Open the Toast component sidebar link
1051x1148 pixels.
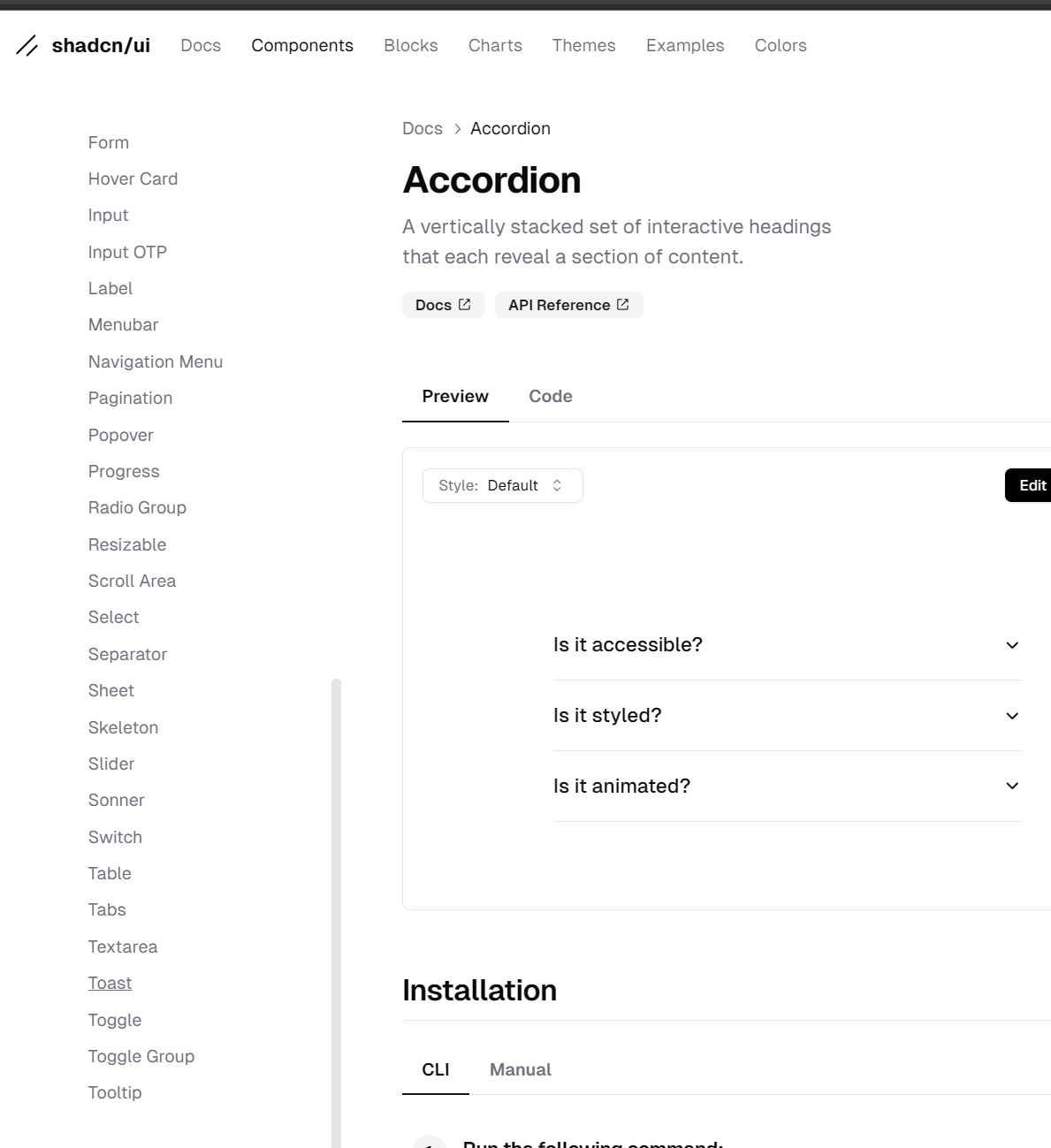(110, 983)
